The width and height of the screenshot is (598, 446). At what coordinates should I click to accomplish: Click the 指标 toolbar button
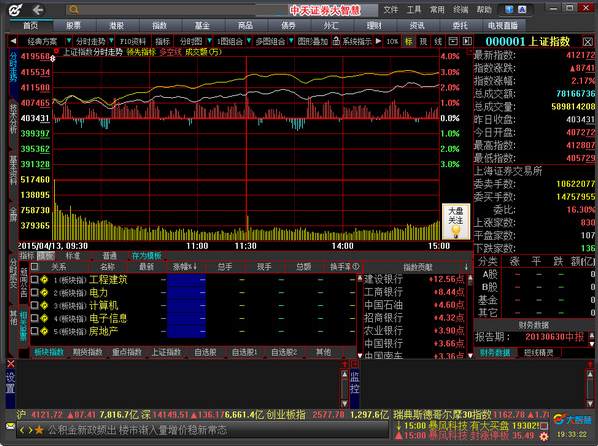(x=162, y=41)
